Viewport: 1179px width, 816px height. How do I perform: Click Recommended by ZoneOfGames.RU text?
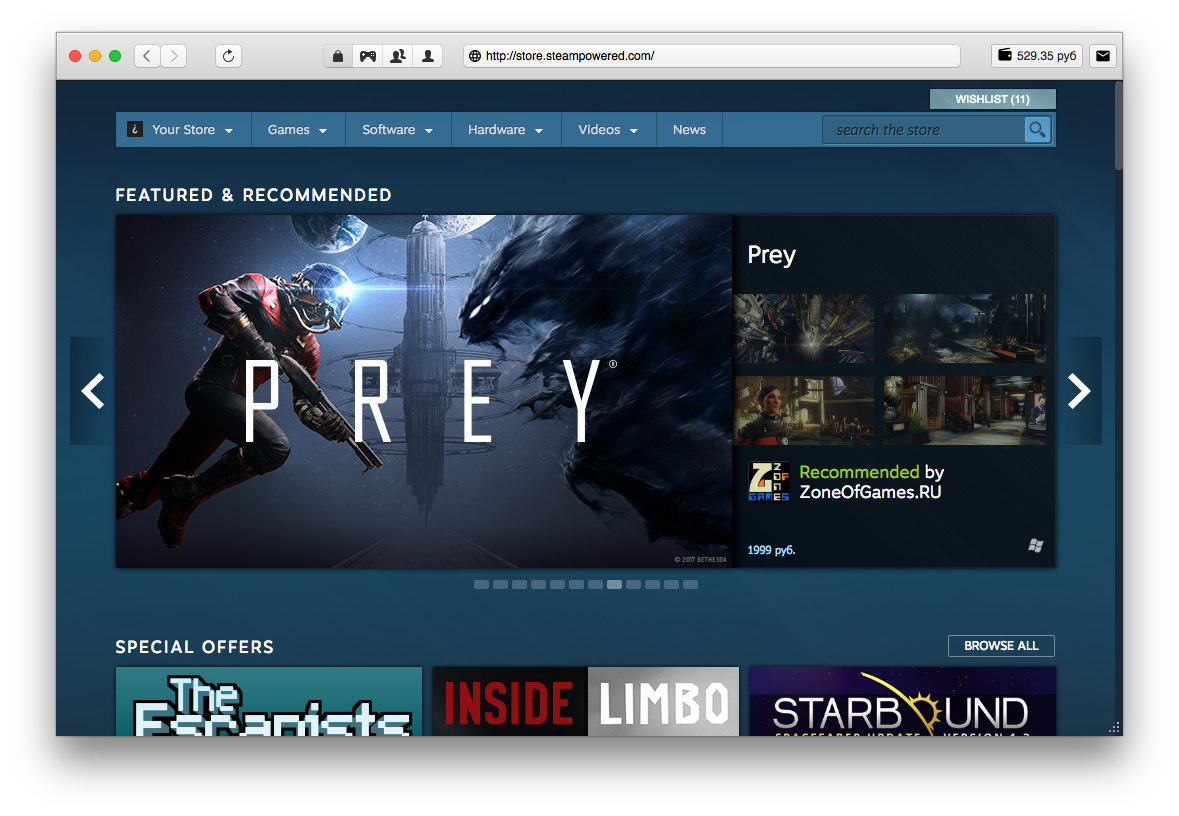871,482
